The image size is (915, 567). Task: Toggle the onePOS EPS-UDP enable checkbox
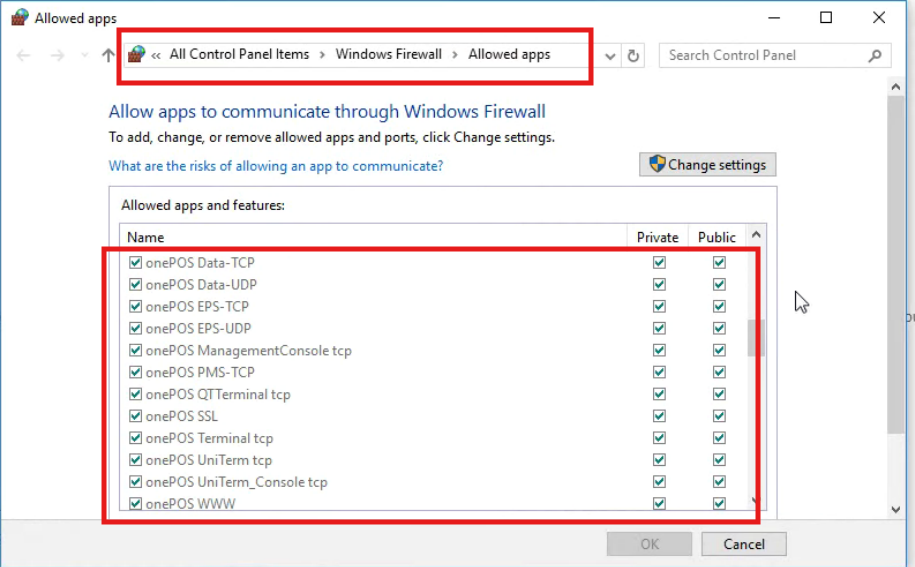coord(135,328)
